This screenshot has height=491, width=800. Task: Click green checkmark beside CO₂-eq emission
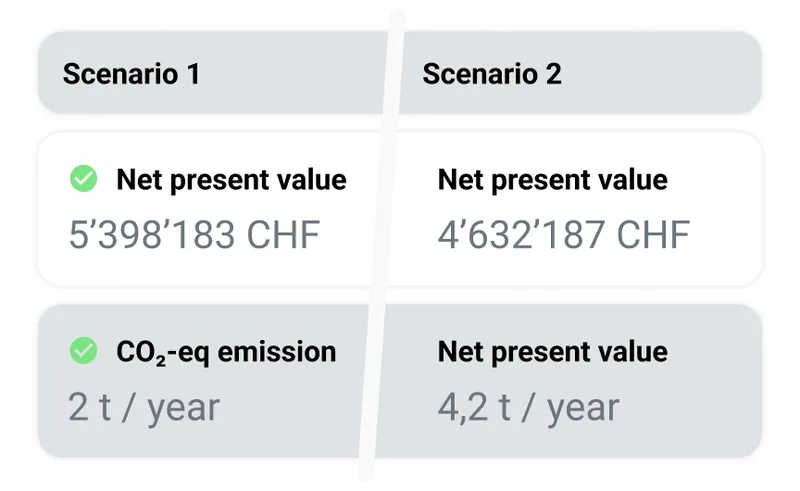tap(84, 351)
